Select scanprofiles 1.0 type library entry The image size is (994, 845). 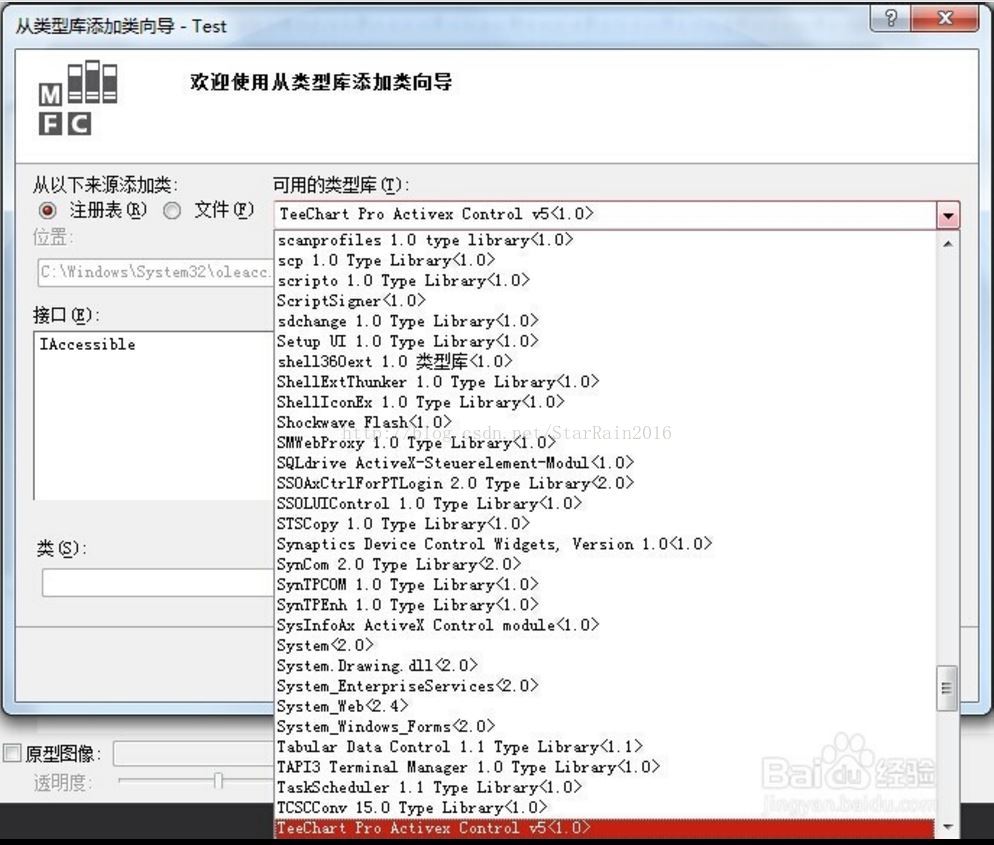(605, 240)
